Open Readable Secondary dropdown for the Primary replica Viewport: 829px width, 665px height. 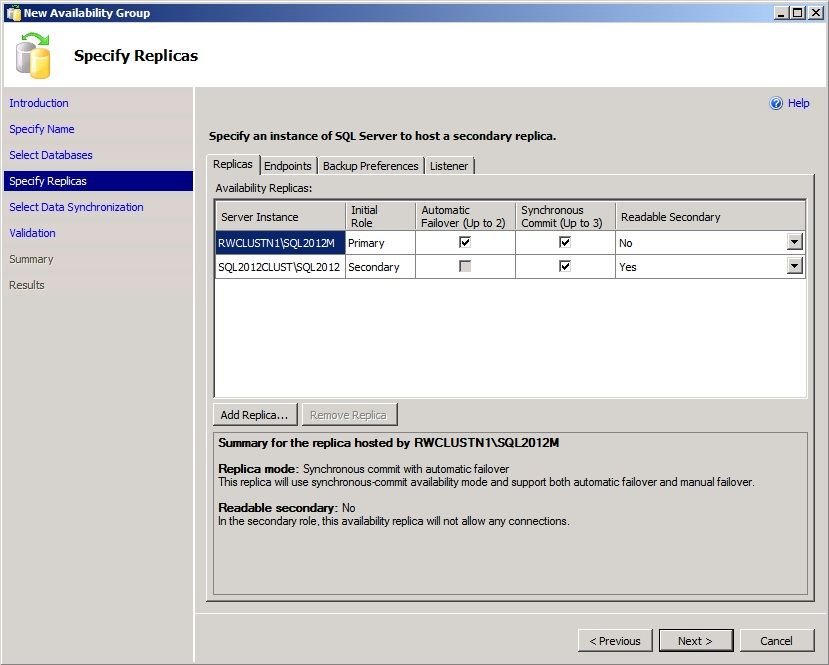point(796,242)
